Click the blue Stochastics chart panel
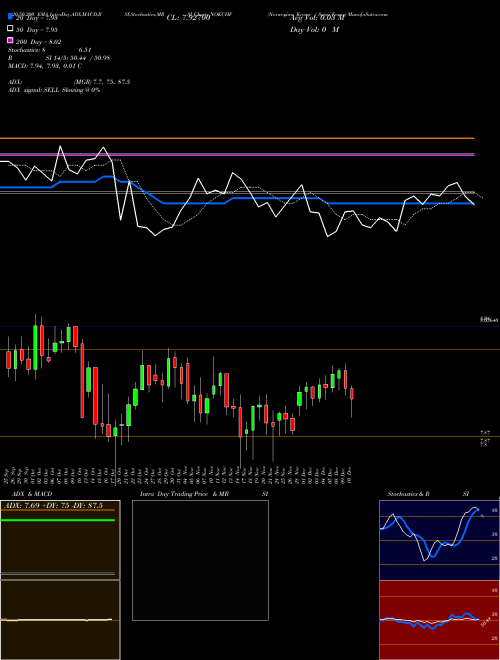Image resolution: width=500 pixels, height=660 pixels. point(439,540)
